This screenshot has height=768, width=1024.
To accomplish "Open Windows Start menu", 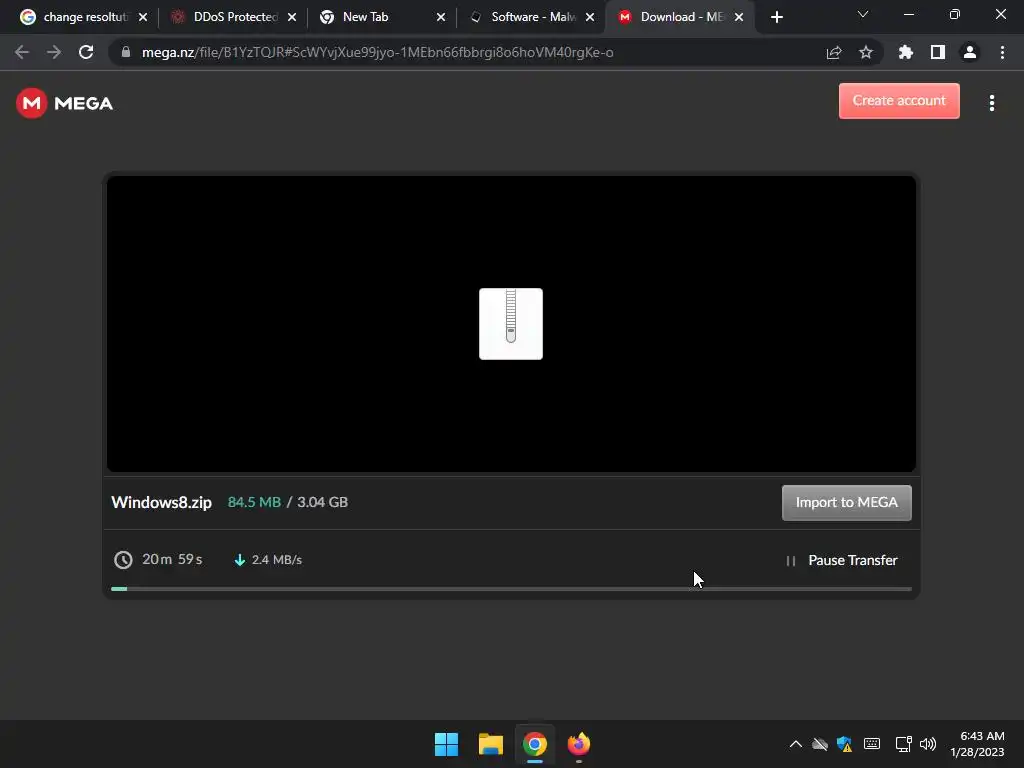I will coord(447,744).
